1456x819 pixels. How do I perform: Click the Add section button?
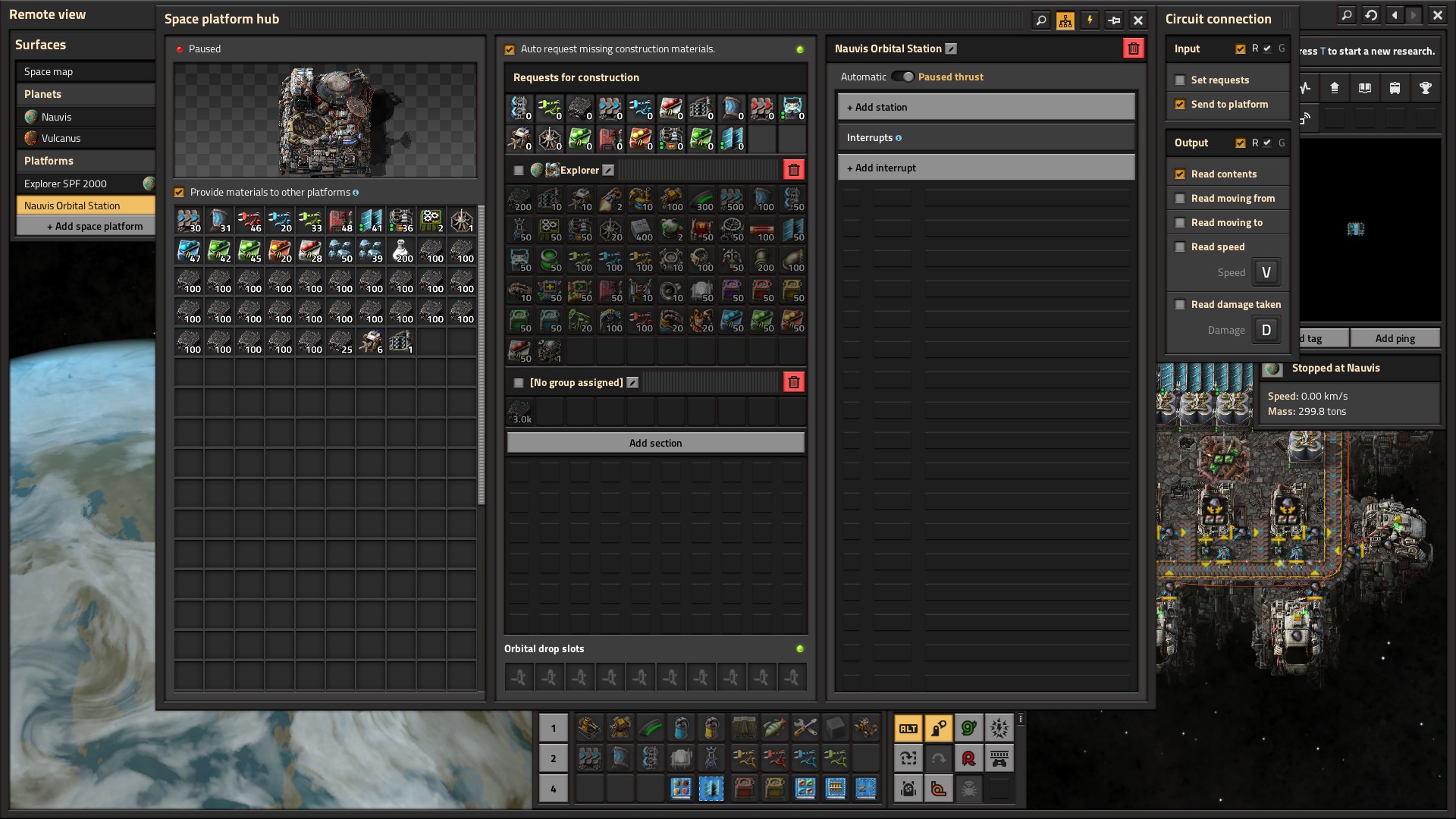coord(655,443)
